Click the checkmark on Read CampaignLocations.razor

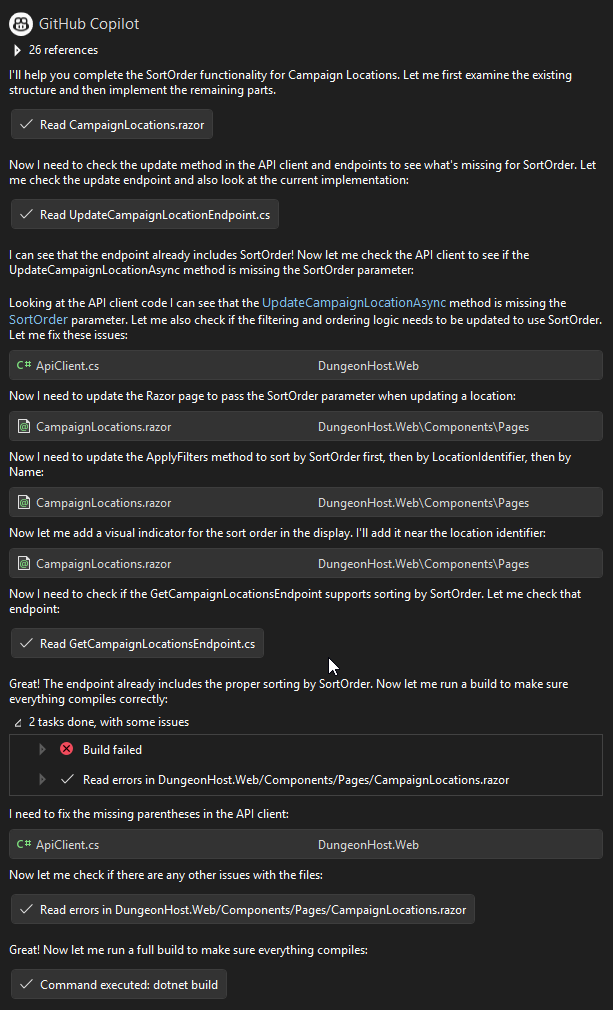pos(26,125)
